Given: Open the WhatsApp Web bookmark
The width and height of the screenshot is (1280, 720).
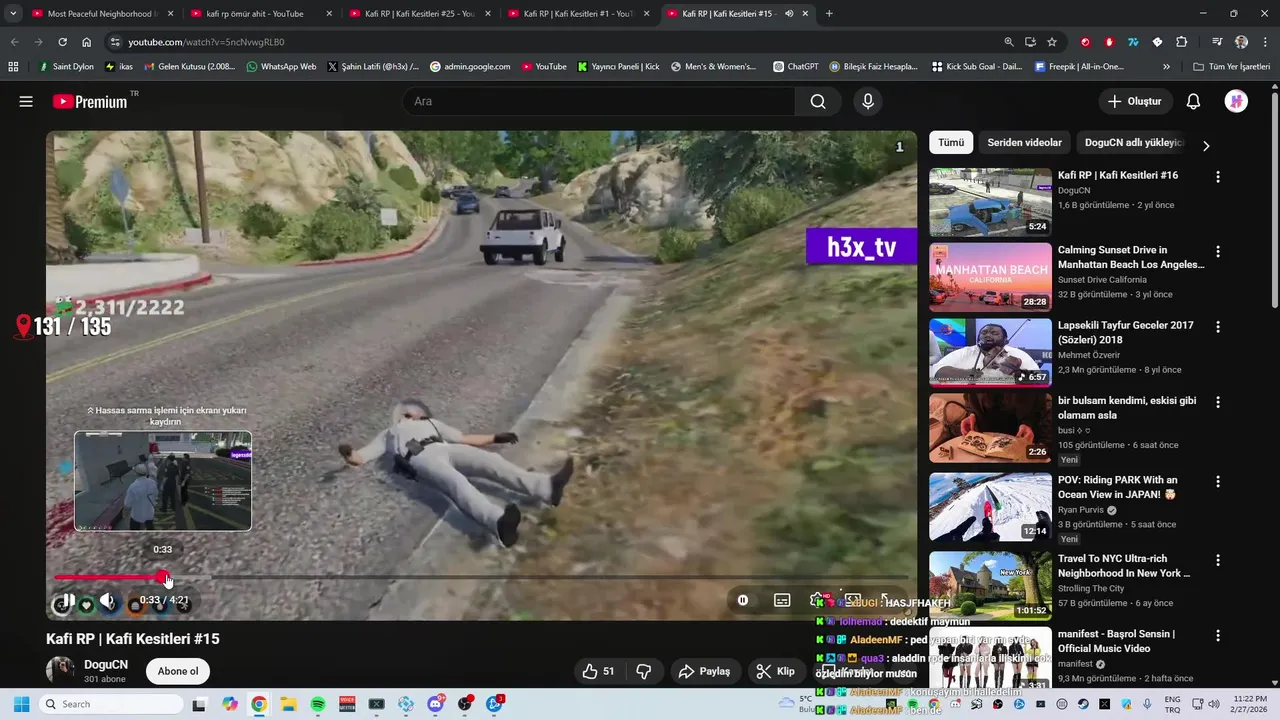Looking at the screenshot, I should point(279,66).
